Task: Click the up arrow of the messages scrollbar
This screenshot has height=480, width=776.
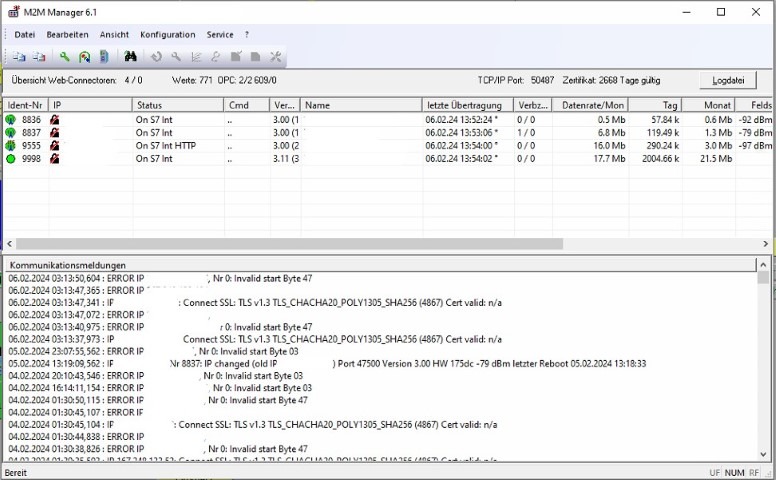Action: tap(763, 265)
